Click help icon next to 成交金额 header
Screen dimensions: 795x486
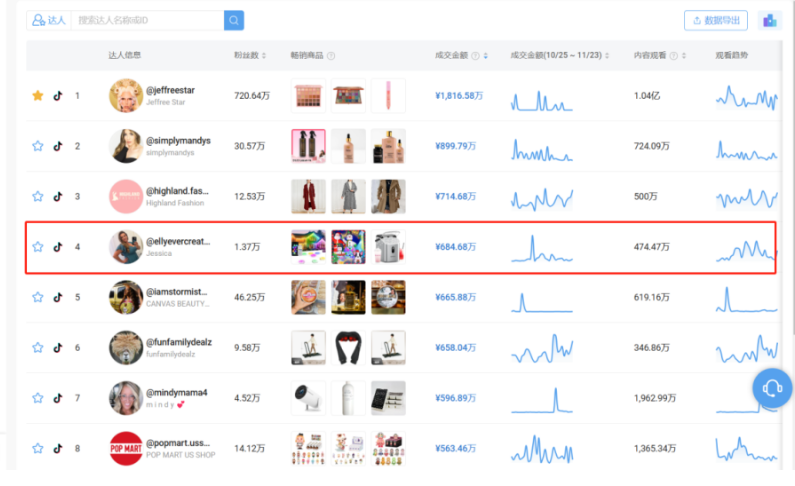click(475, 56)
